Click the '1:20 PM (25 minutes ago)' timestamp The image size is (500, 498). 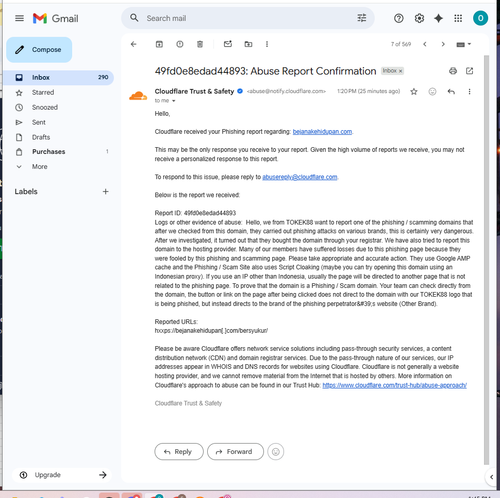tap(368, 91)
